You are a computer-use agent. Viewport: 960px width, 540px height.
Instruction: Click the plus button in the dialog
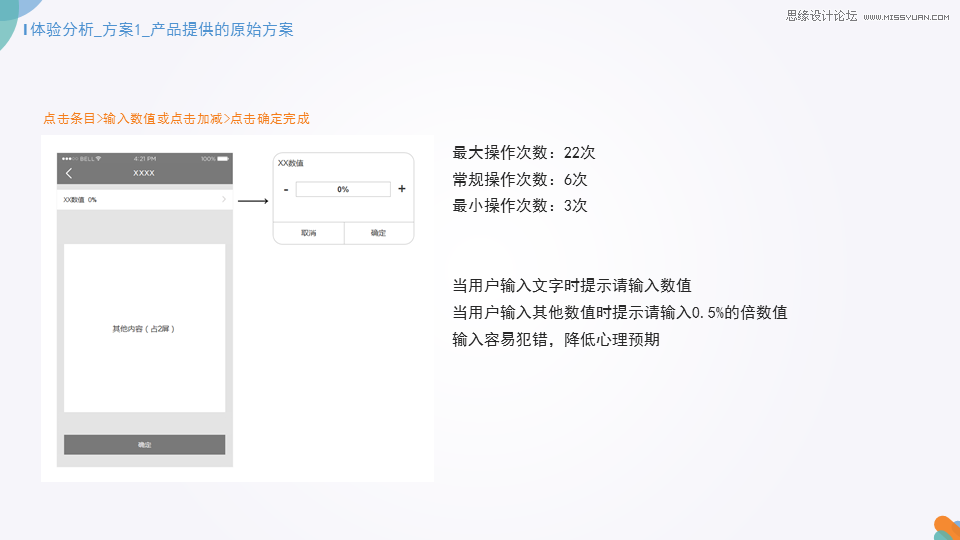point(402,189)
